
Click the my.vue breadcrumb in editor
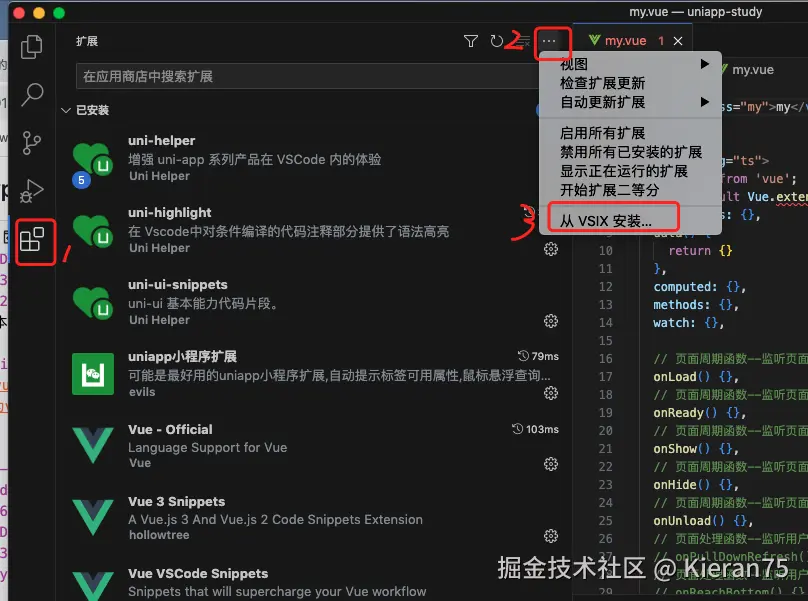[753, 70]
